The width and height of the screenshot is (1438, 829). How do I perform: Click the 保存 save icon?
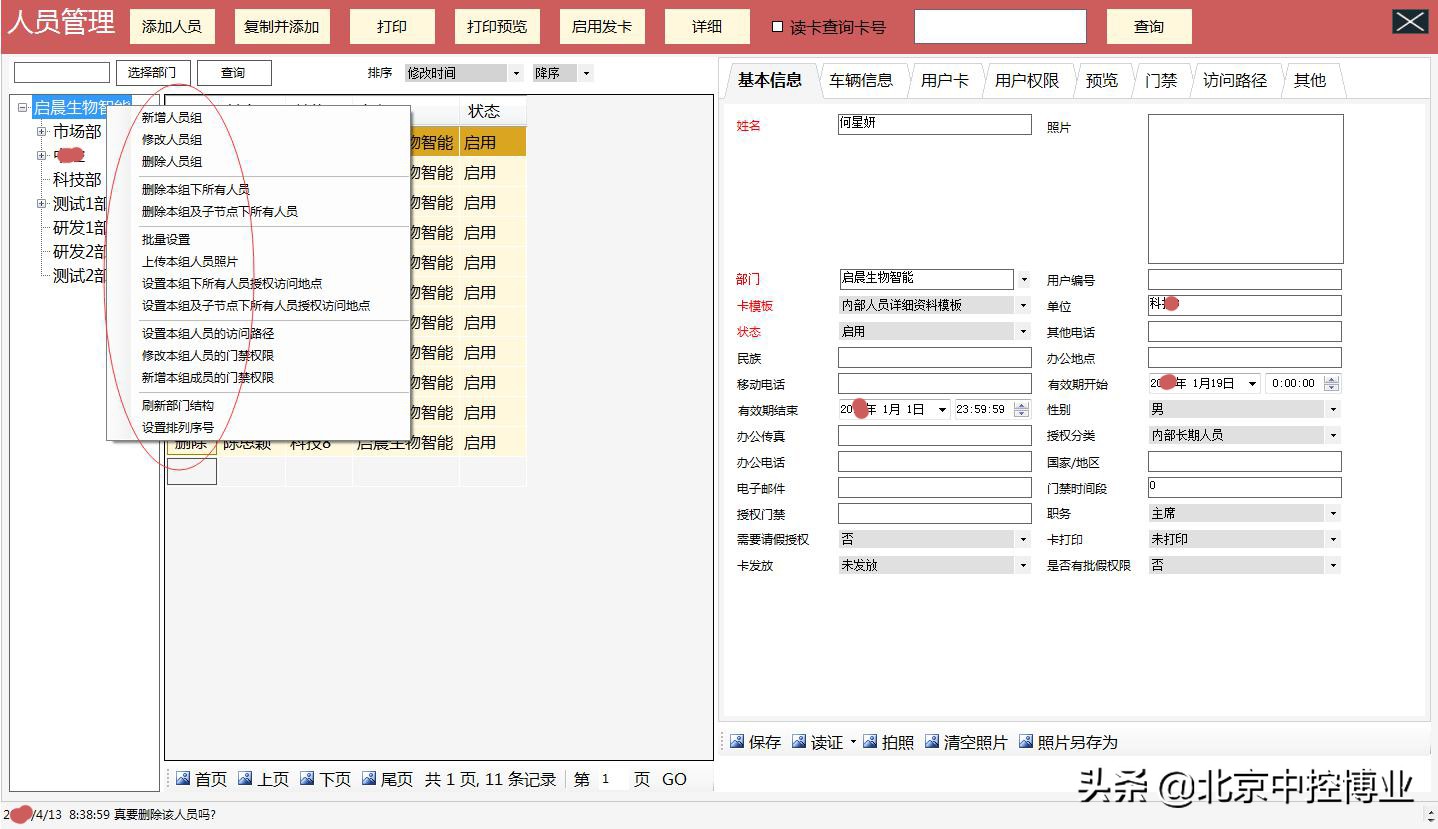point(737,742)
